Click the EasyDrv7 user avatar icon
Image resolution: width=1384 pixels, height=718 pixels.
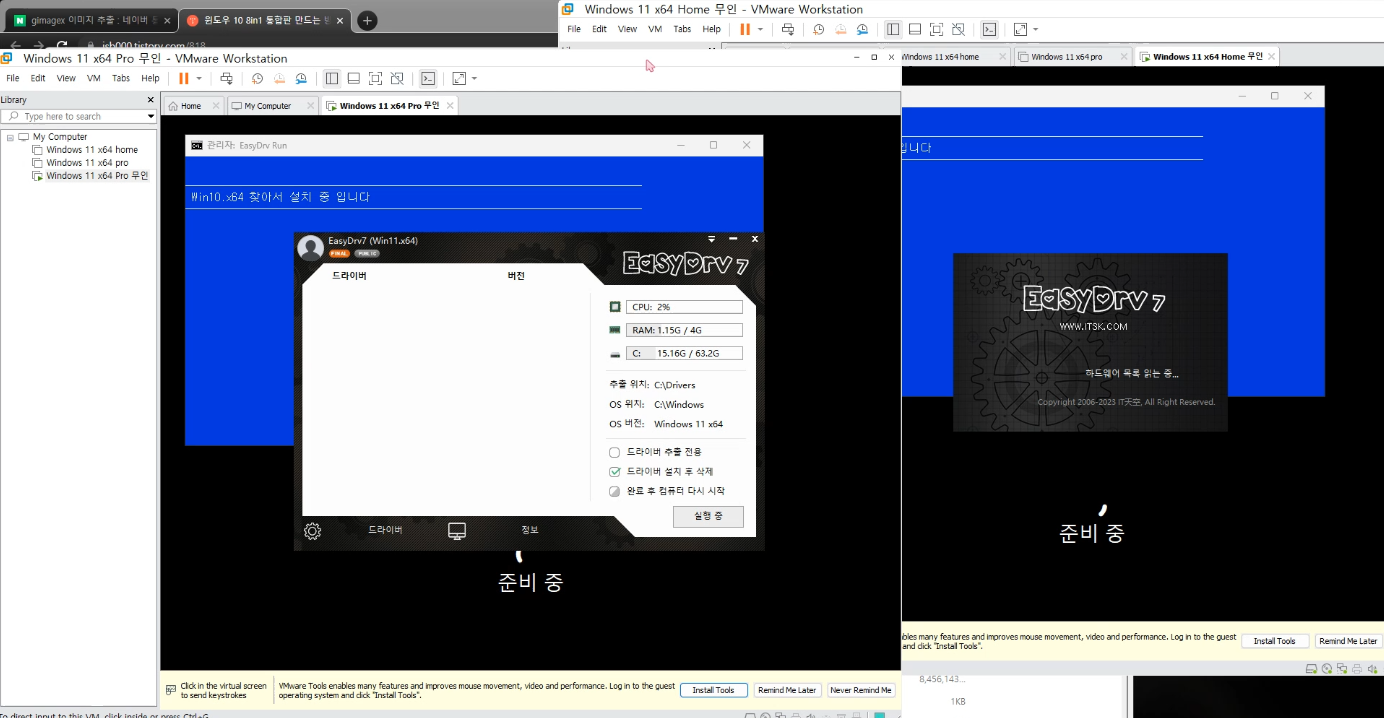pyautogui.click(x=311, y=247)
